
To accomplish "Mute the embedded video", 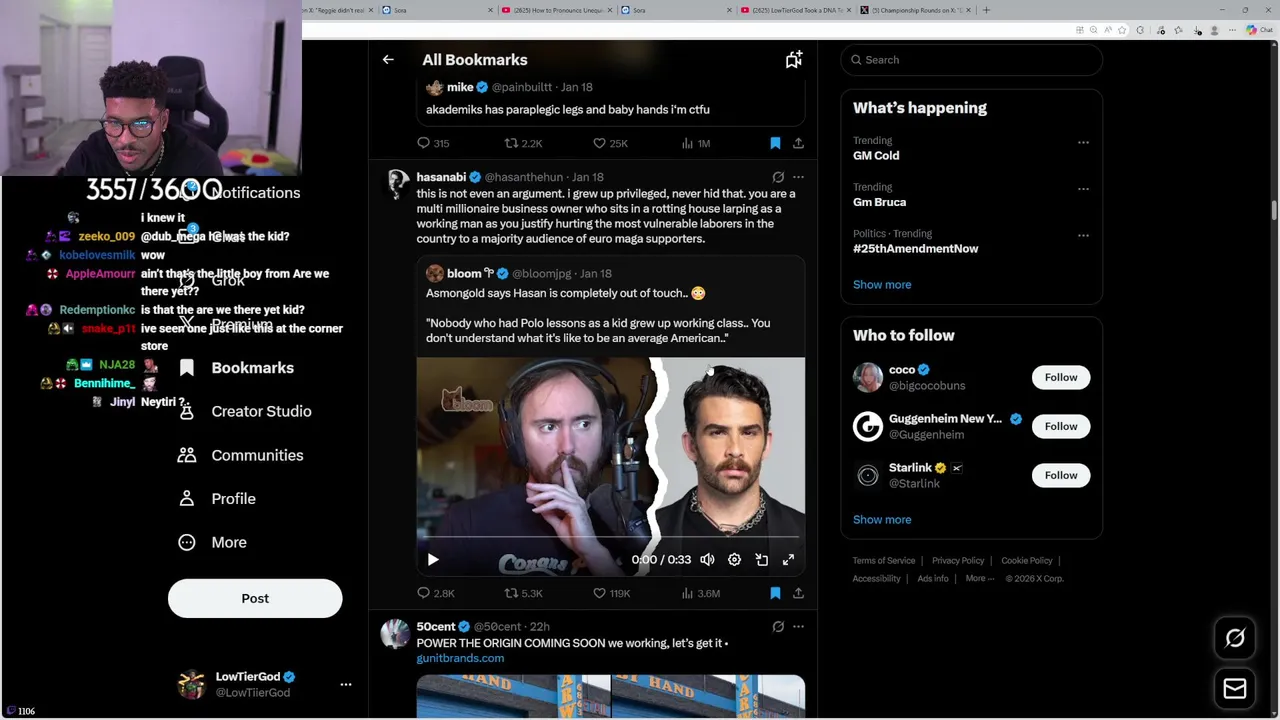I will (x=707, y=560).
